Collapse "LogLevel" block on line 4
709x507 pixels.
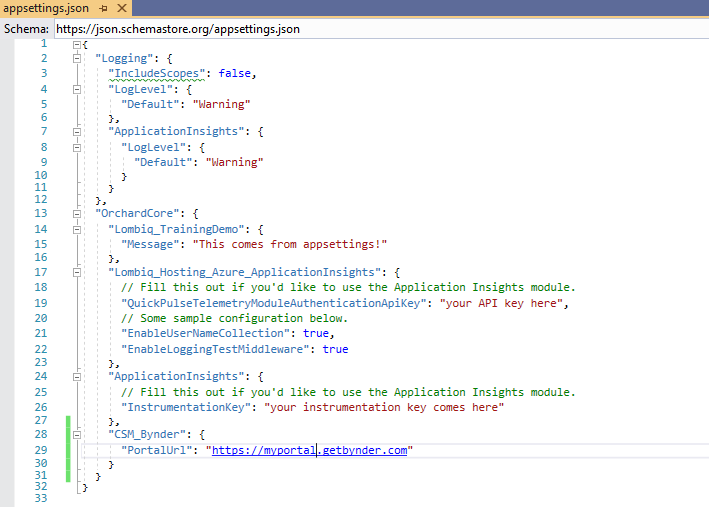77,90
